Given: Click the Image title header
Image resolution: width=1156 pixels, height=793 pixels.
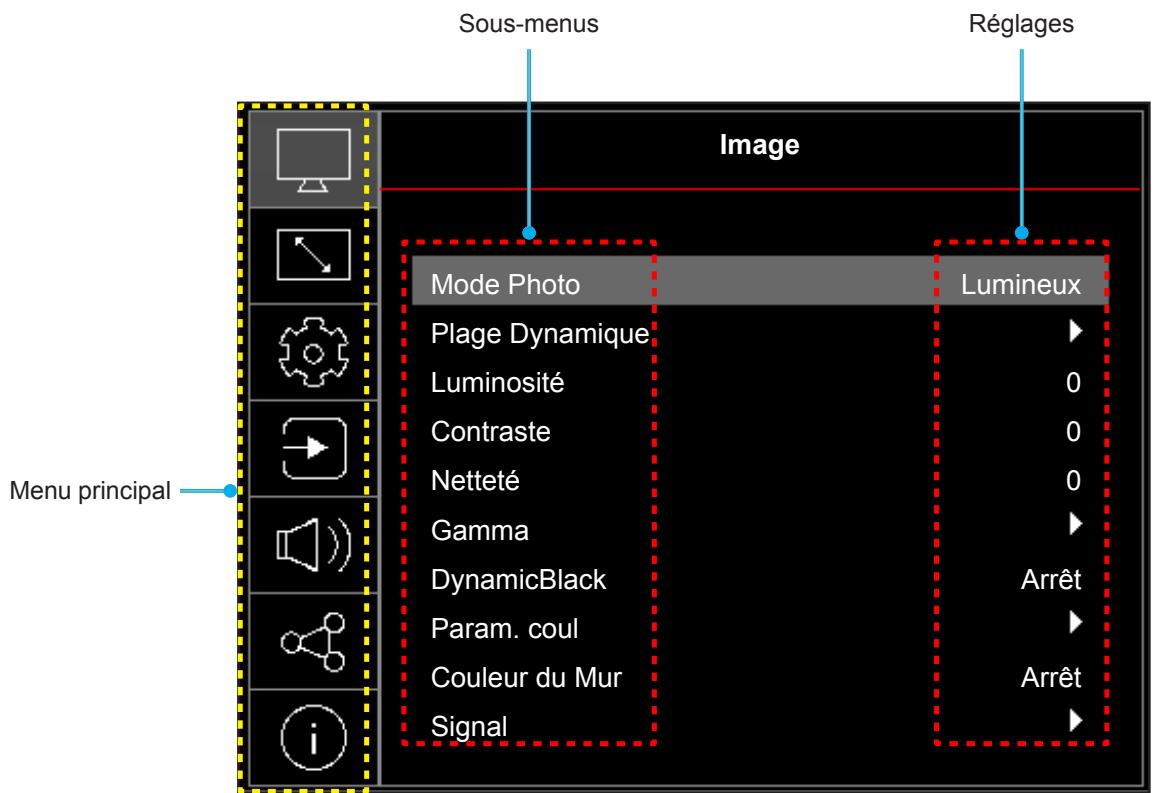Looking at the screenshot, I should [x=759, y=145].
